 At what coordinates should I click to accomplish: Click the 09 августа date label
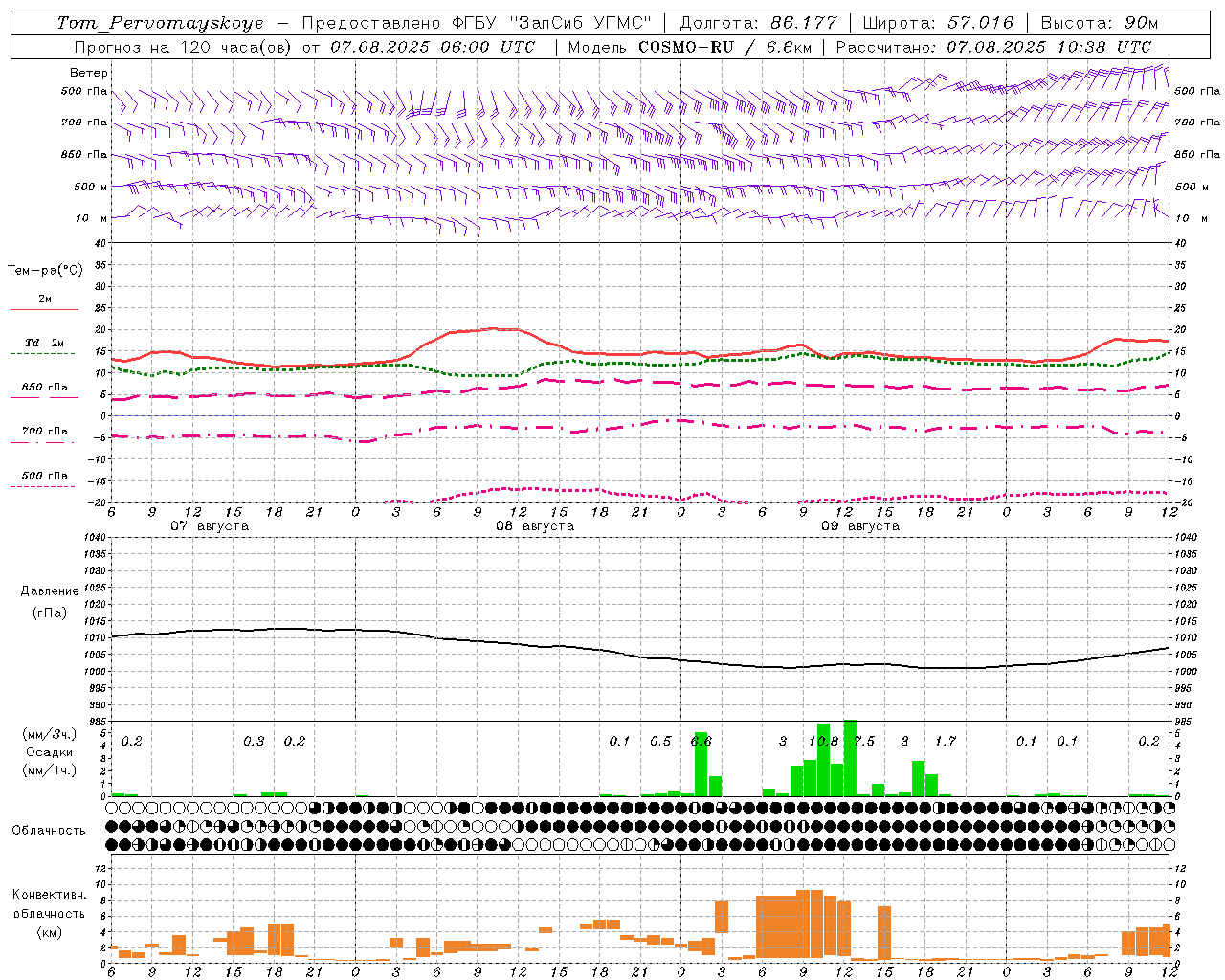click(860, 526)
